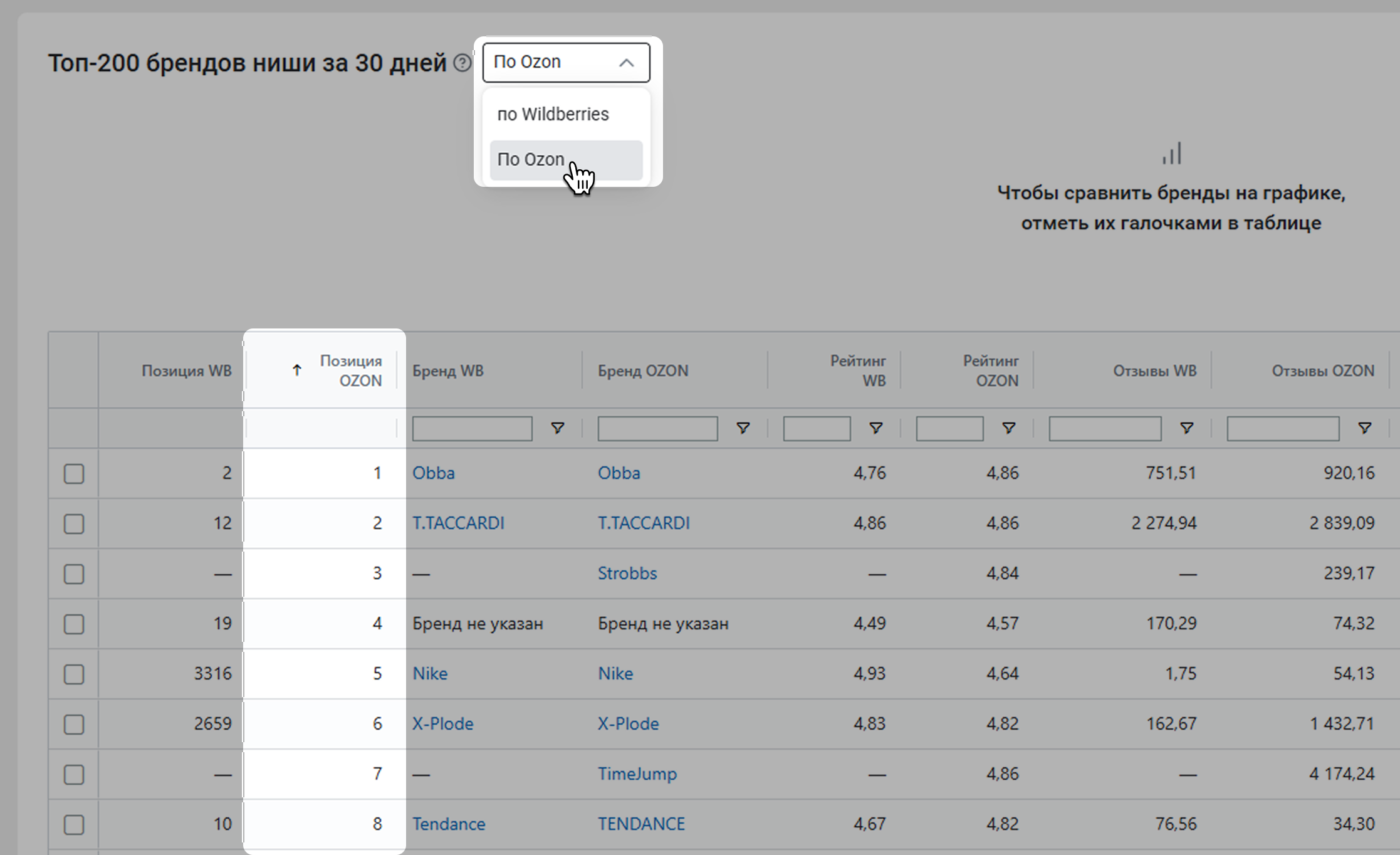The width and height of the screenshot is (1400, 855).
Task: Tick checkbox for X-Plode row
Action: click(74, 724)
